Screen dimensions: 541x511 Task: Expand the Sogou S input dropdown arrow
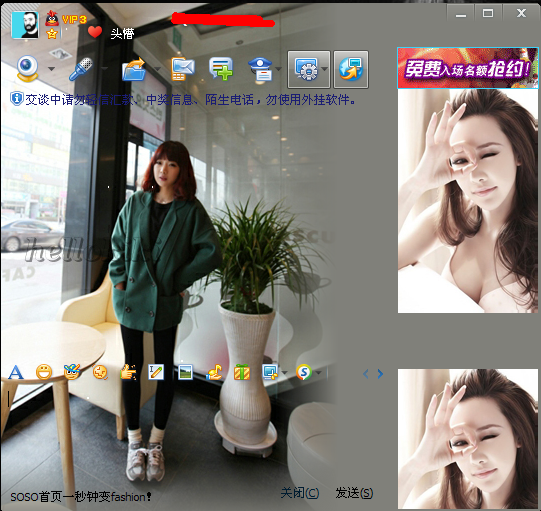point(318,373)
